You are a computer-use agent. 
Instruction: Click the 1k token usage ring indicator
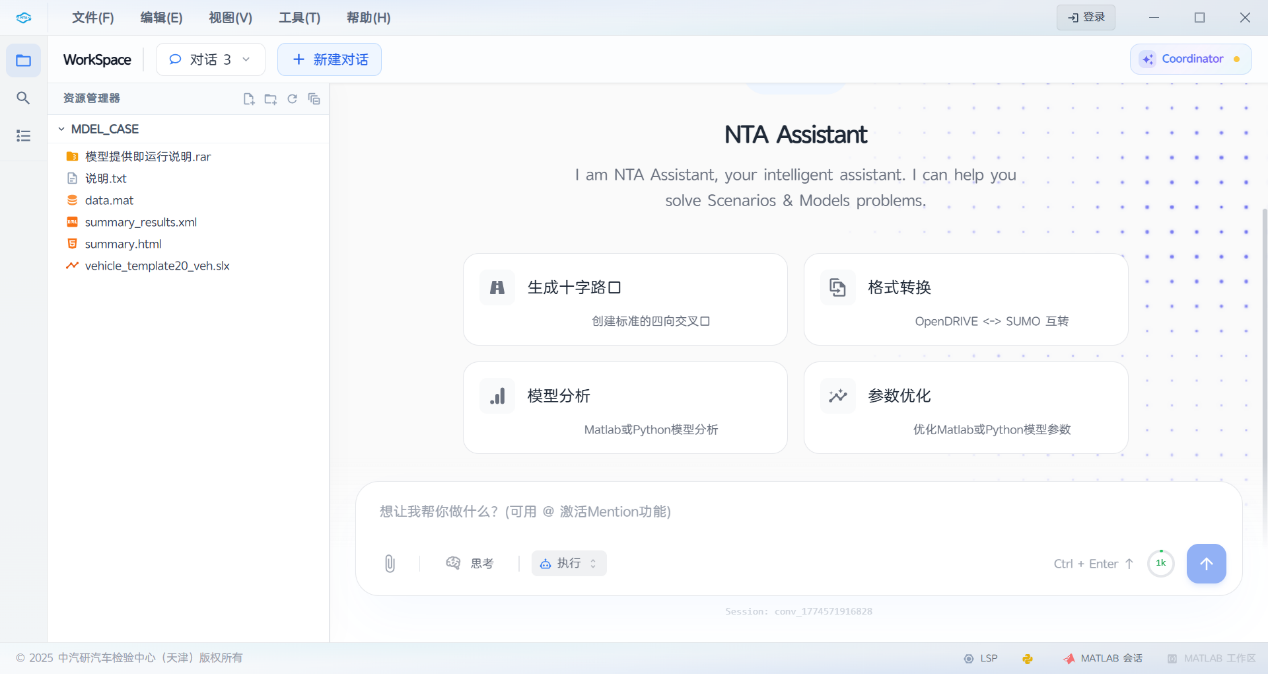click(1160, 563)
